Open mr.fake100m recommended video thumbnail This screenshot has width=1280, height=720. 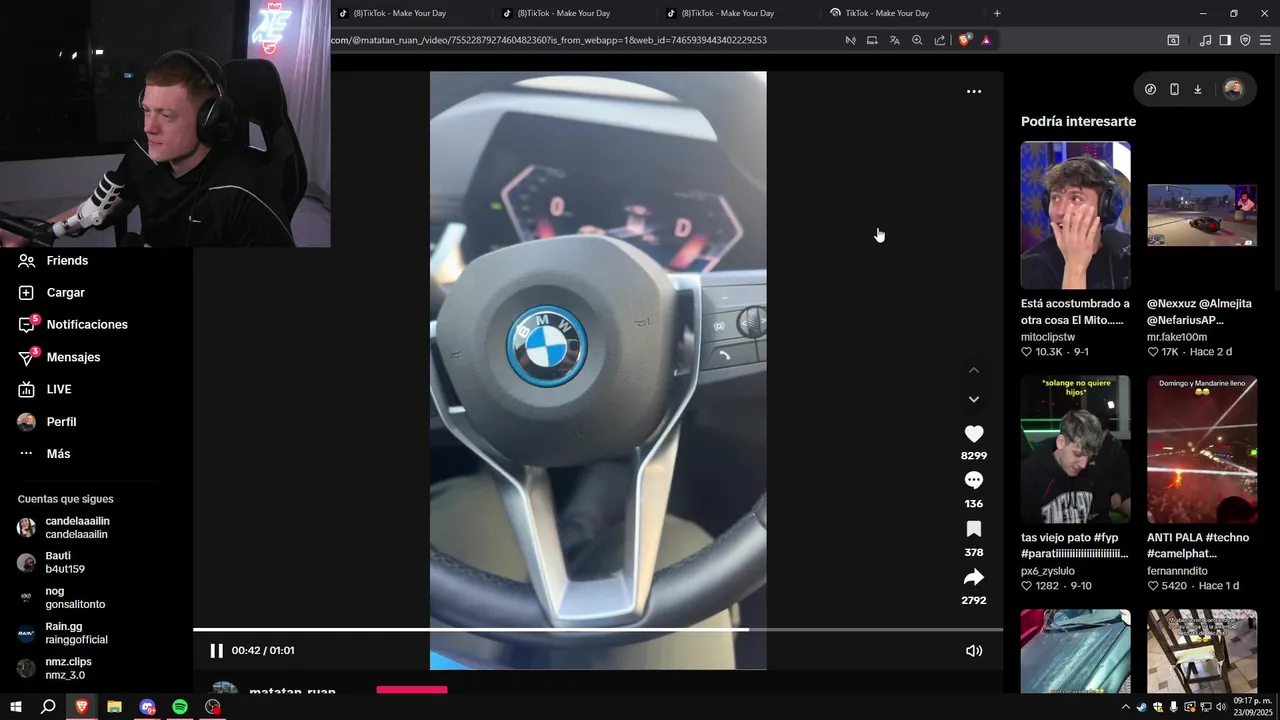point(1202,215)
